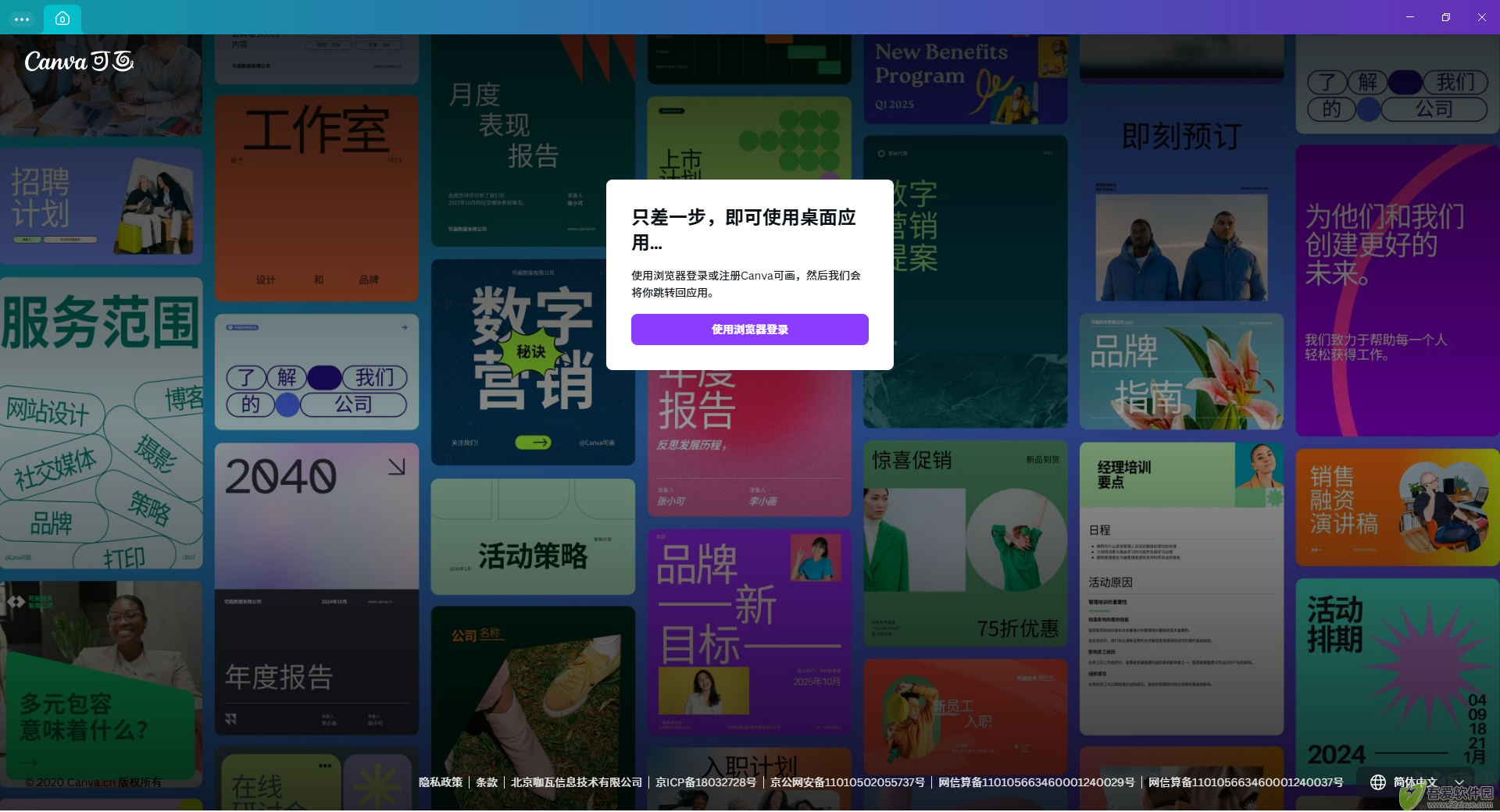Open the 网信算备110105663460001240037号 link
This screenshot has height=812, width=1500.
click(1246, 782)
